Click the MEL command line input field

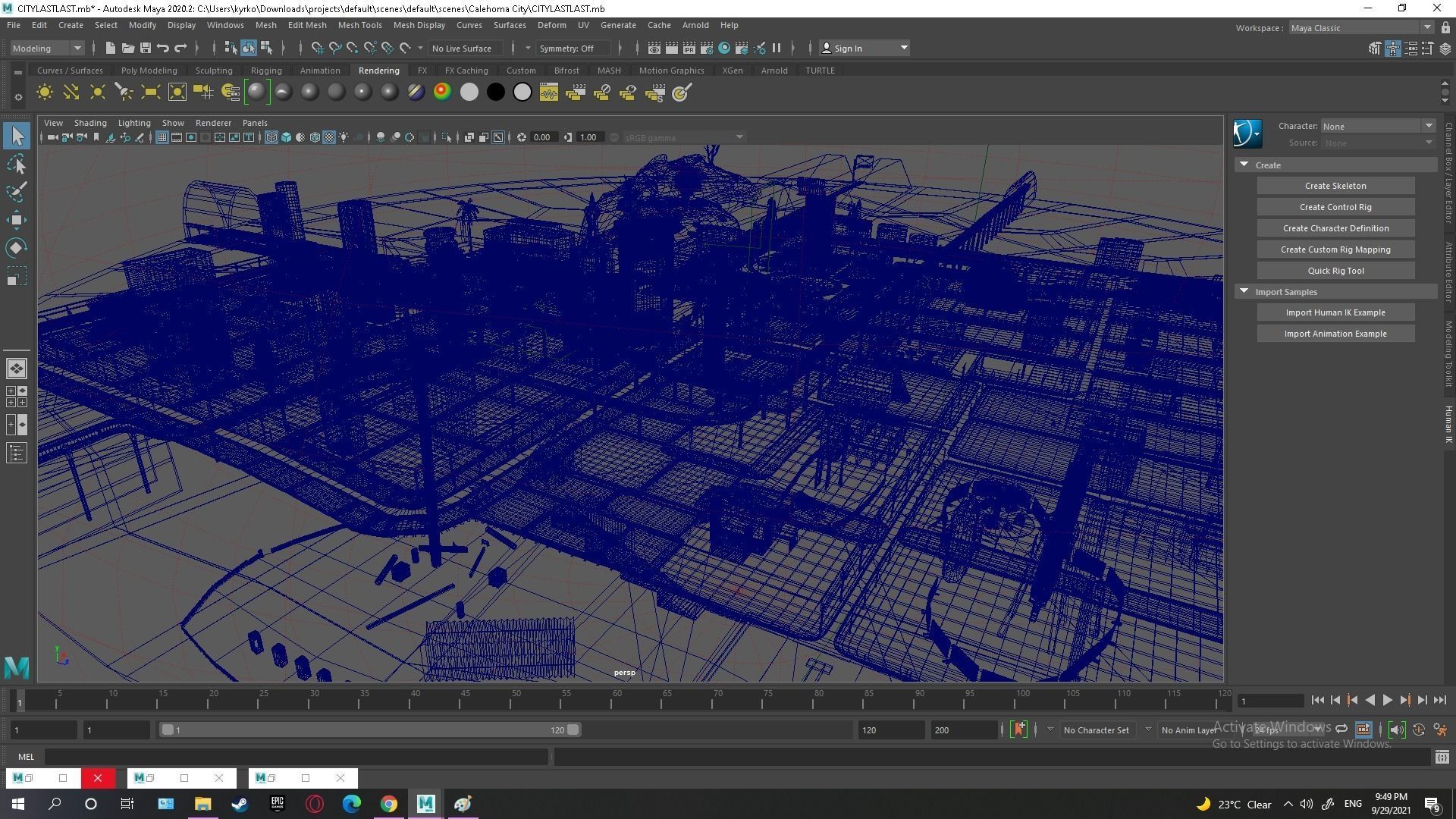pos(296,757)
